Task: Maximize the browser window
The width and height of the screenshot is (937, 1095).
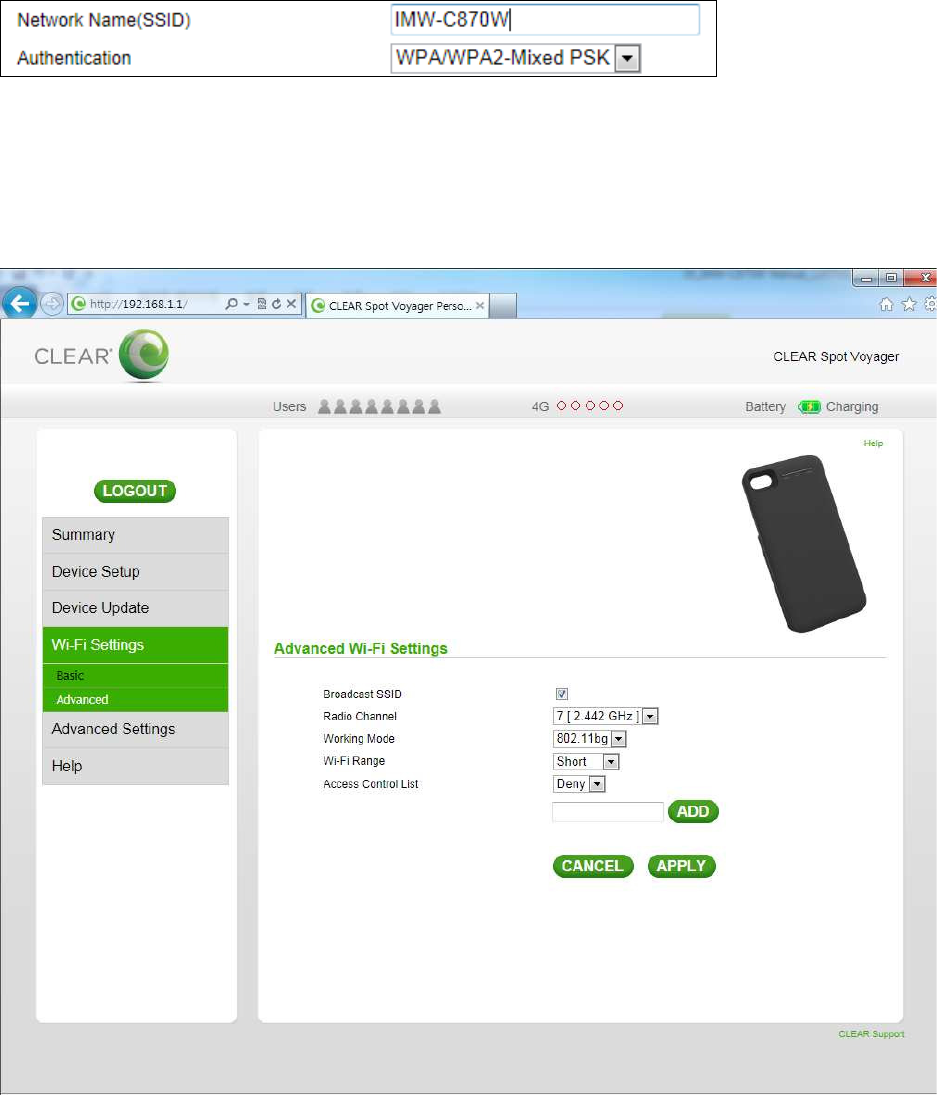Action: (891, 278)
